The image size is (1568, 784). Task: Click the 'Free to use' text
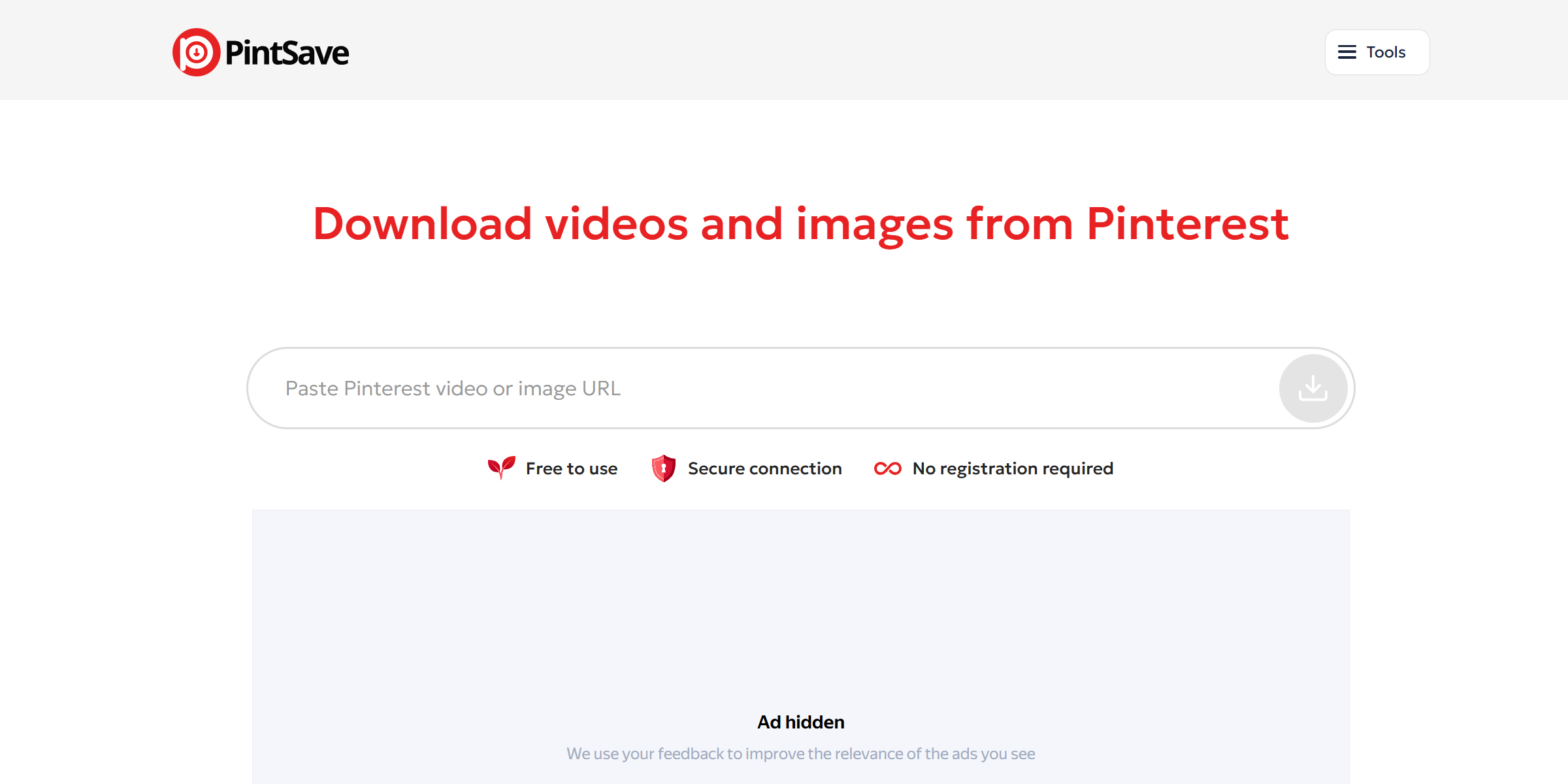572,468
